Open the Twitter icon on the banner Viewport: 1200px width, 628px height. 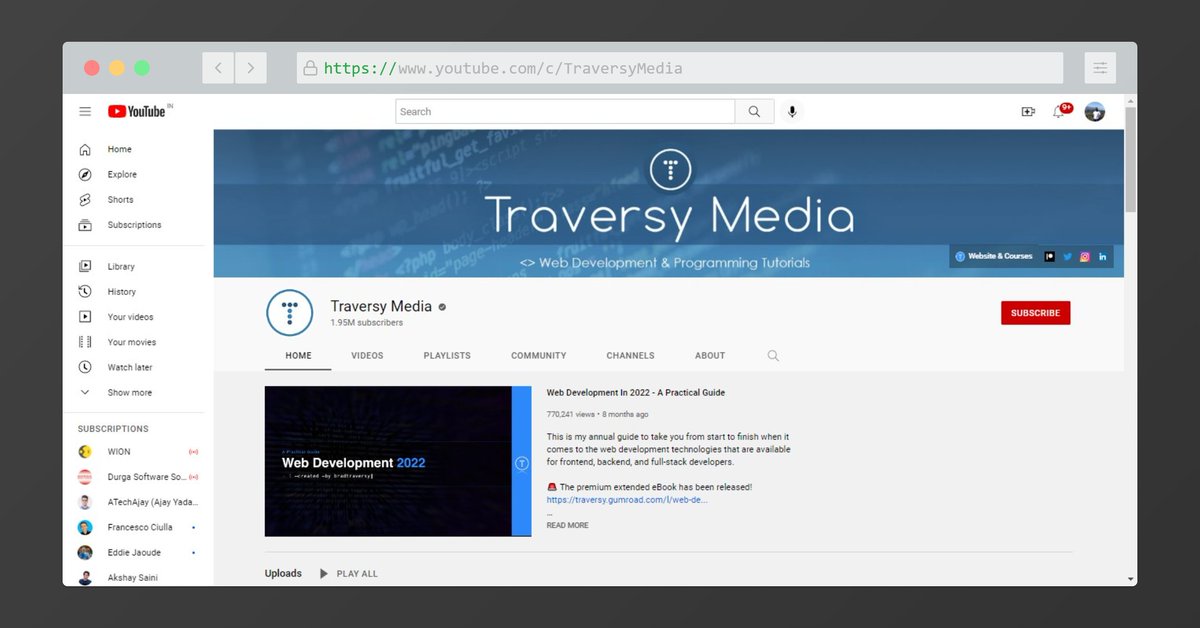[x=1067, y=257]
